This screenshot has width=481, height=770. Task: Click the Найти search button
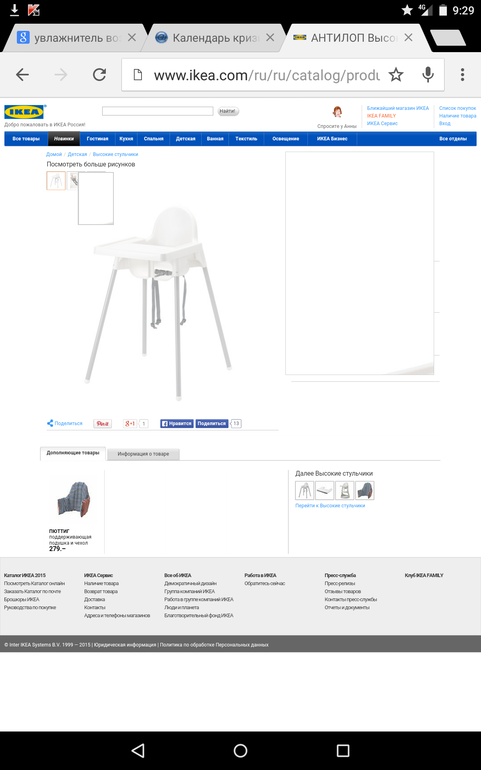click(x=228, y=111)
